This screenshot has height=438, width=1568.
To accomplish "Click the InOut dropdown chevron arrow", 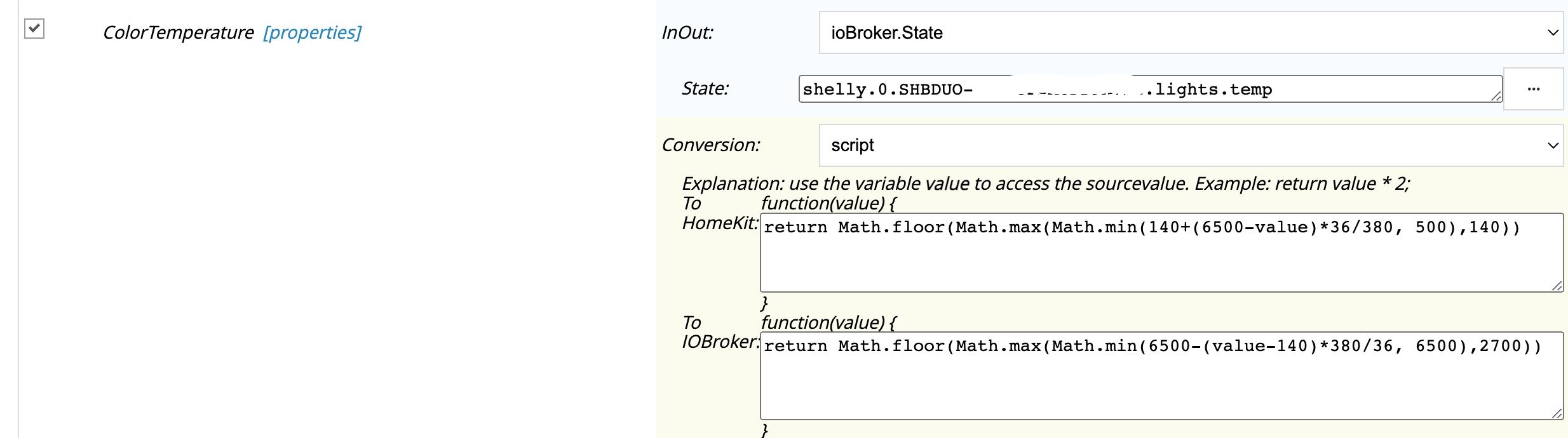I will [x=1553, y=32].
